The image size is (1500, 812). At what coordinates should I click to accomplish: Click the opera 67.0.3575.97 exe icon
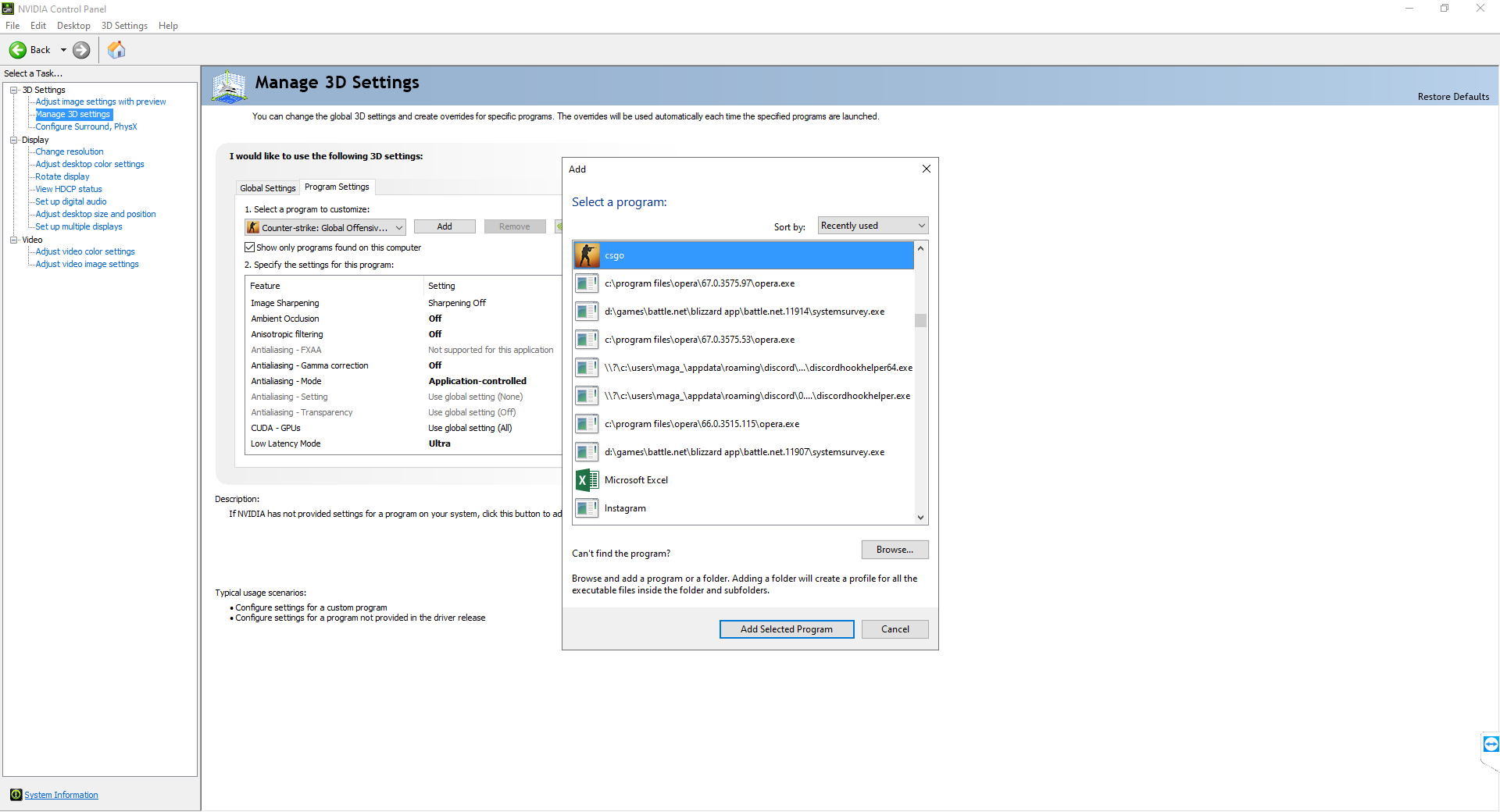coord(587,283)
